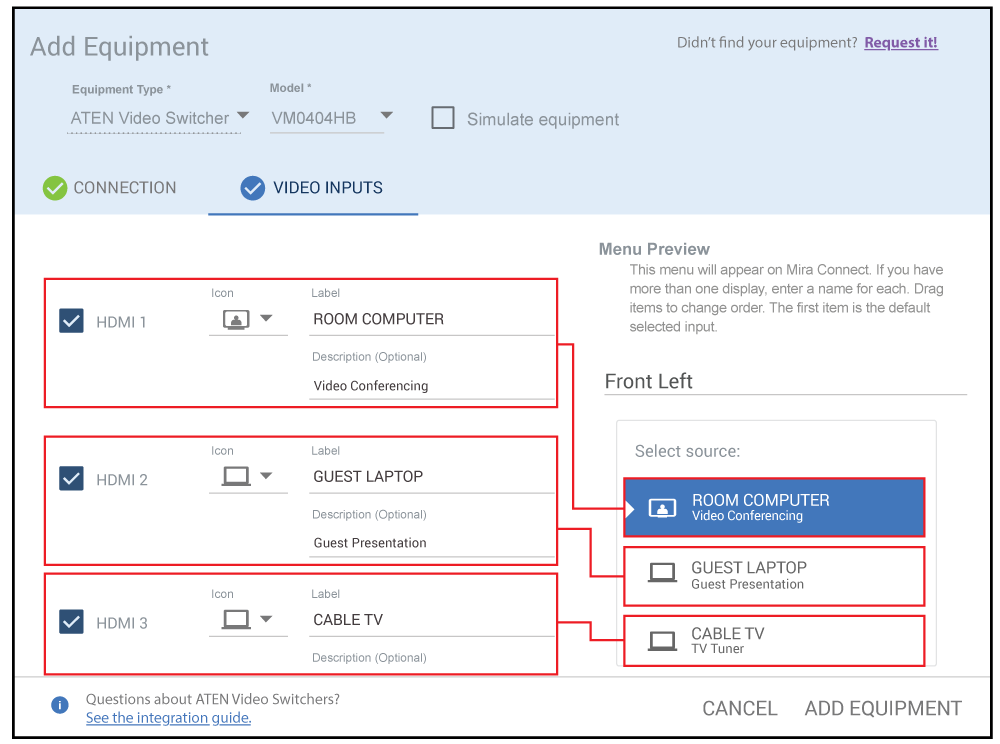The width and height of the screenshot is (1000, 744).
Task: Switch to the Video Inputs tab
Action: coord(312,188)
